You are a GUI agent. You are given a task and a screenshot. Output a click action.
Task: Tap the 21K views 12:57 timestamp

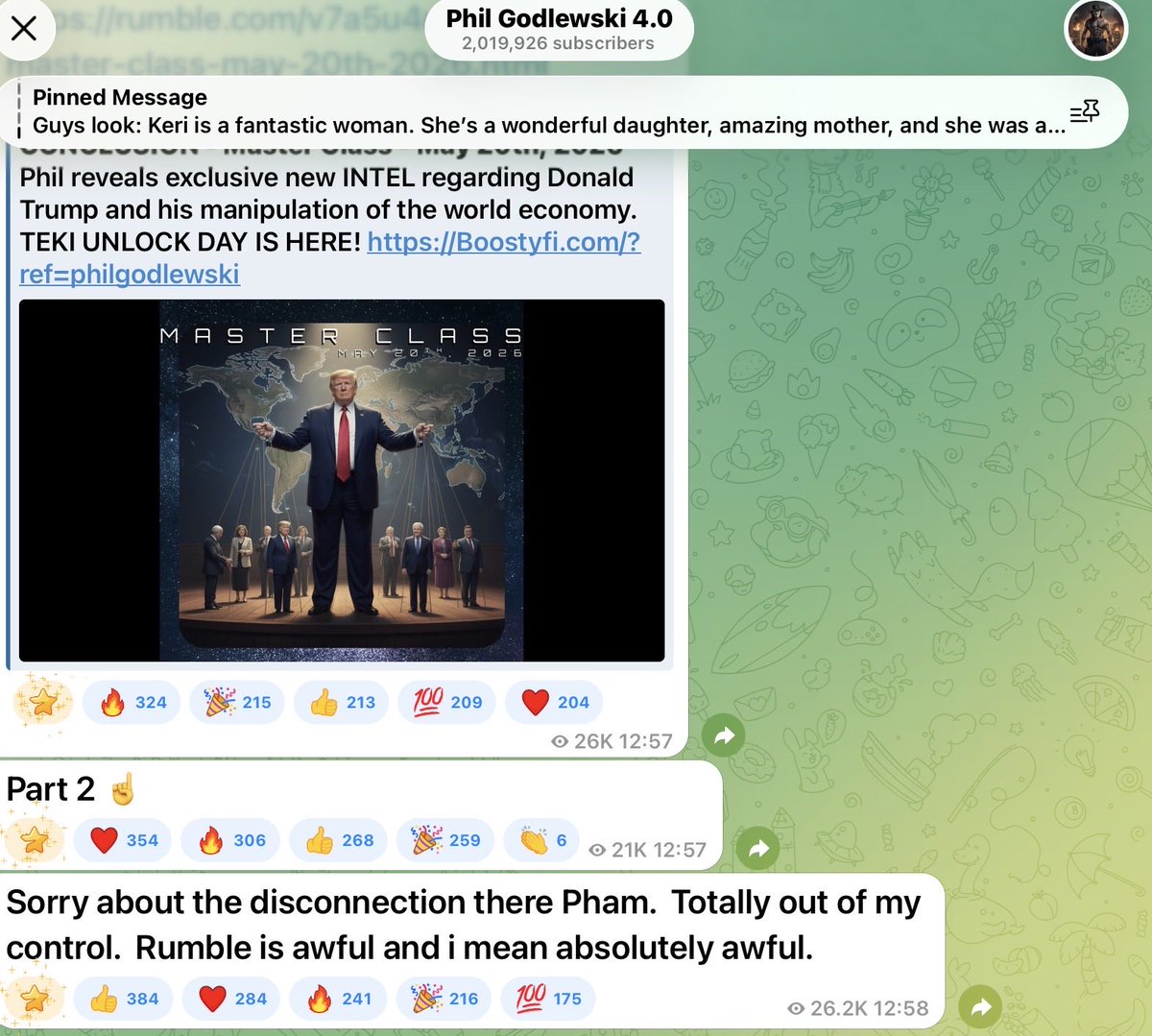click(x=647, y=850)
